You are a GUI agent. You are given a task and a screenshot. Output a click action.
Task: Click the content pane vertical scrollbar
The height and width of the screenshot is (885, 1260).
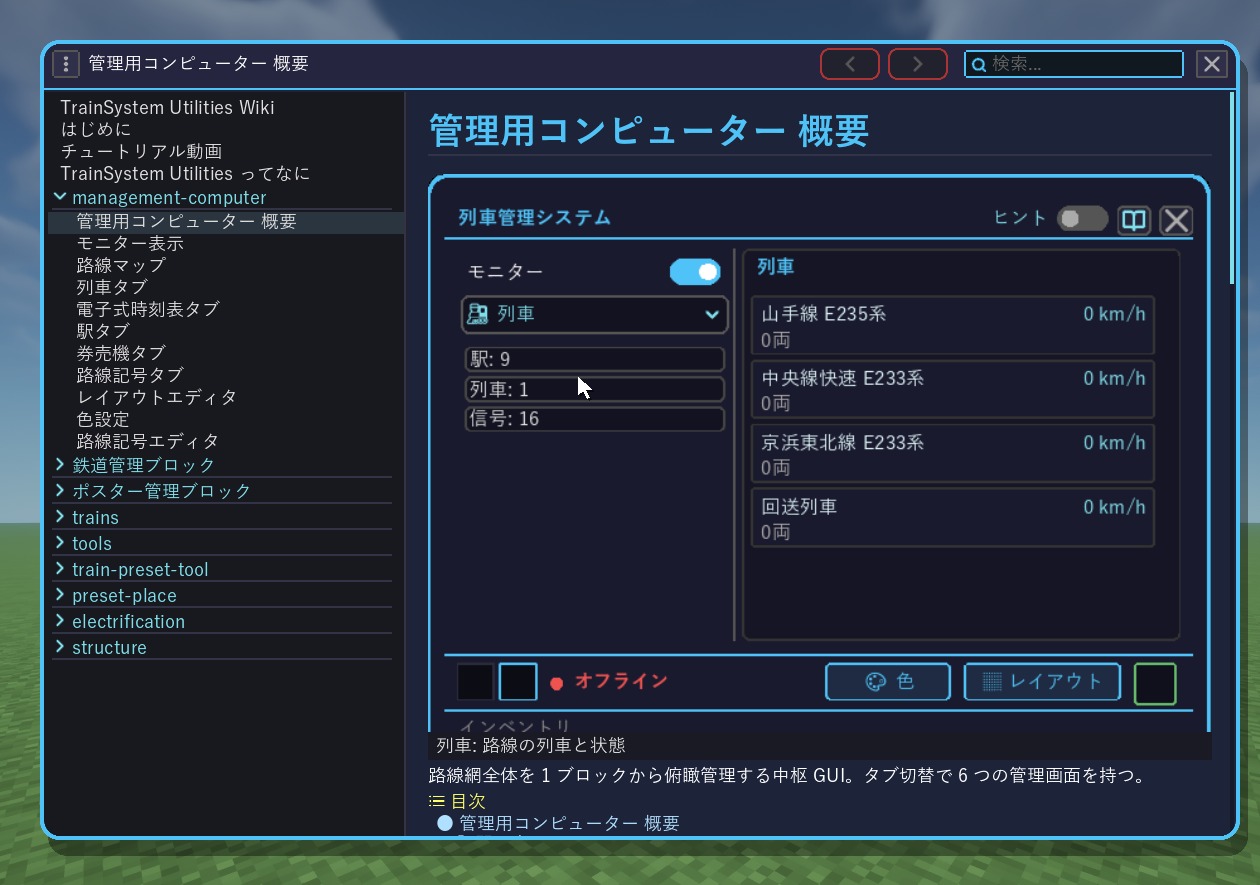1232,190
